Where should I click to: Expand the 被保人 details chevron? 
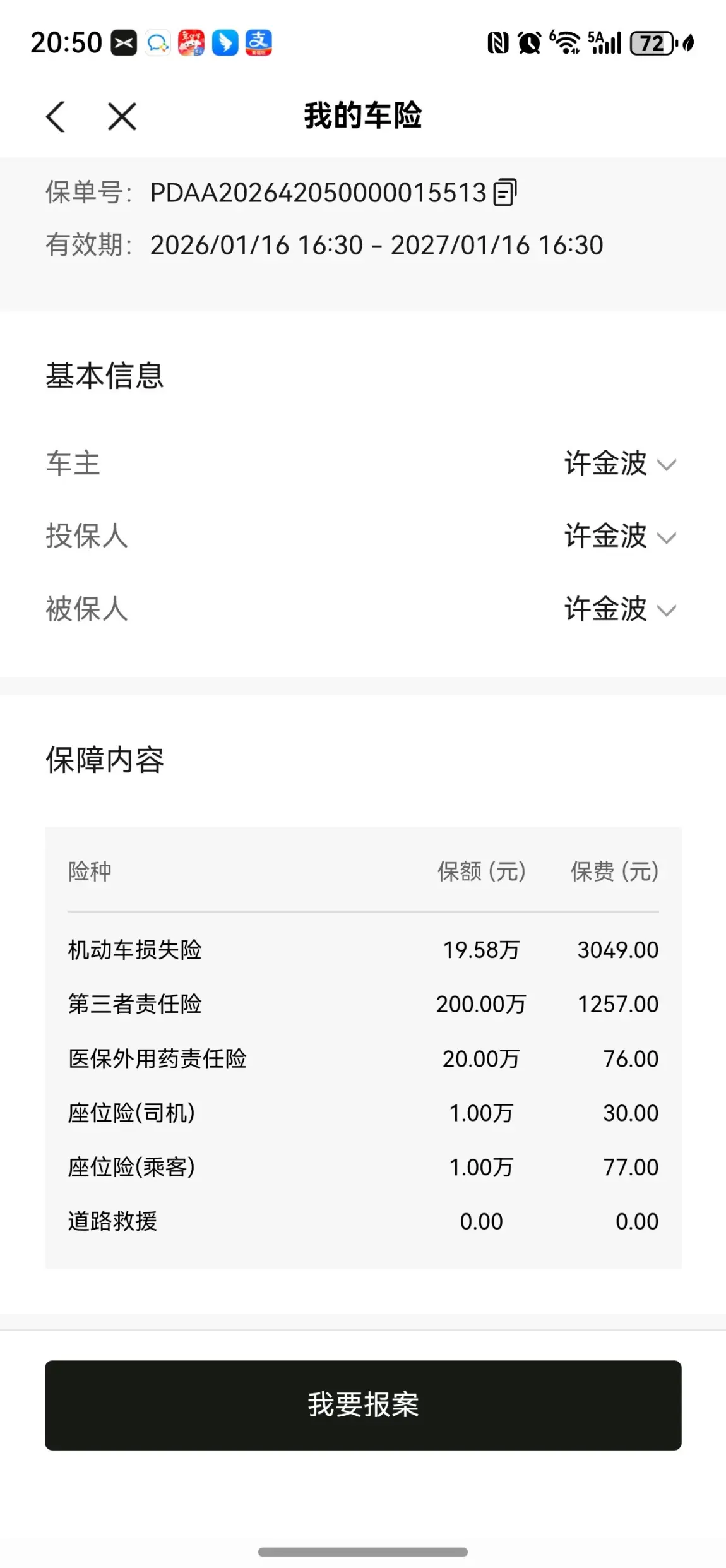(667, 611)
